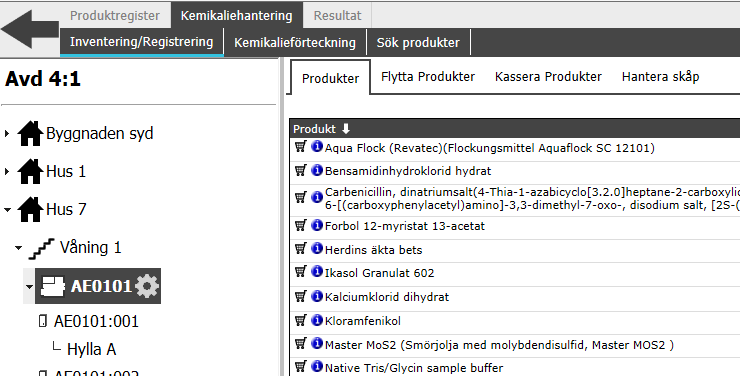Open info icon for Carbenicillin

(x=317, y=197)
